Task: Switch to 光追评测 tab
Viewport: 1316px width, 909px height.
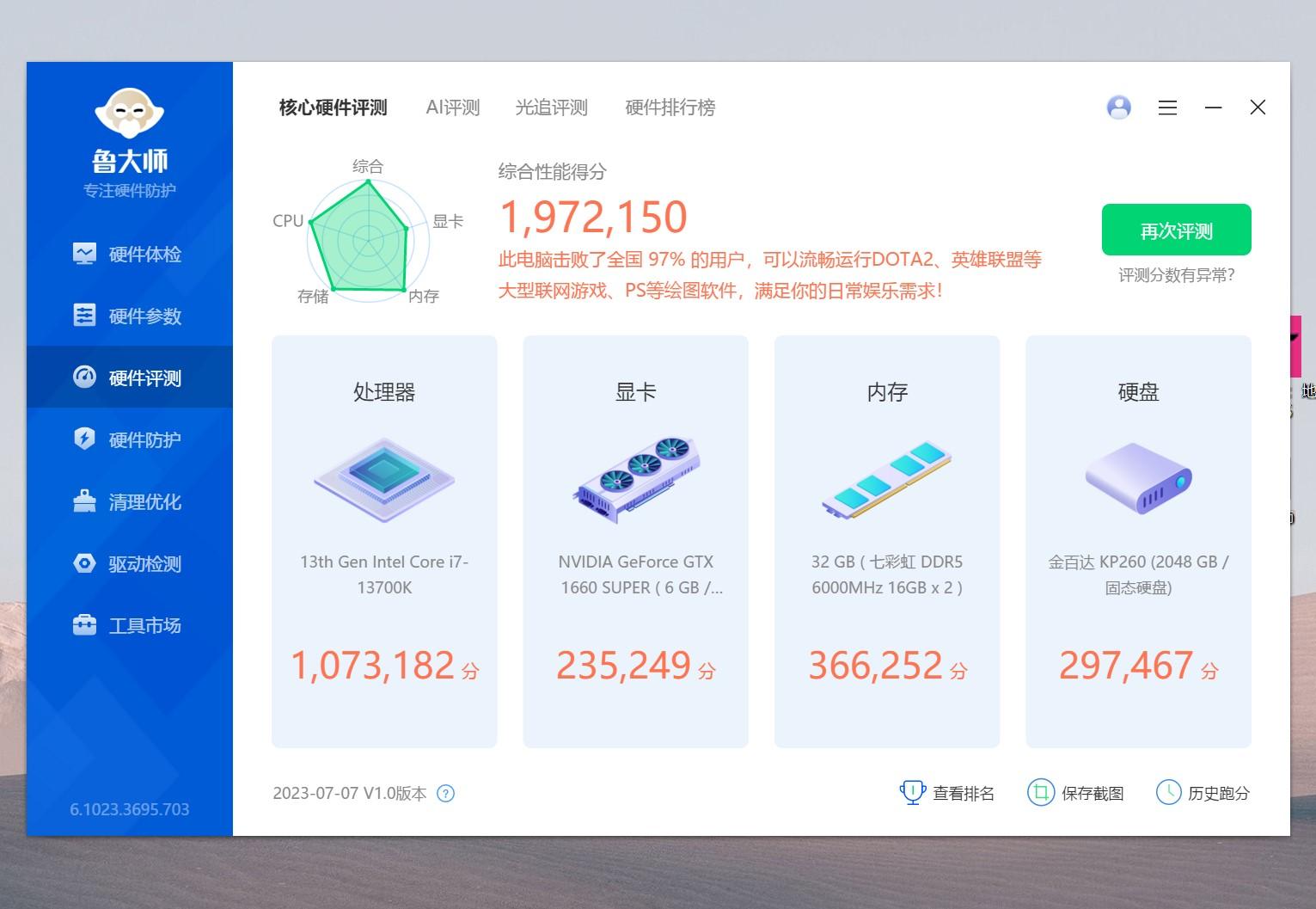Action: [552, 107]
